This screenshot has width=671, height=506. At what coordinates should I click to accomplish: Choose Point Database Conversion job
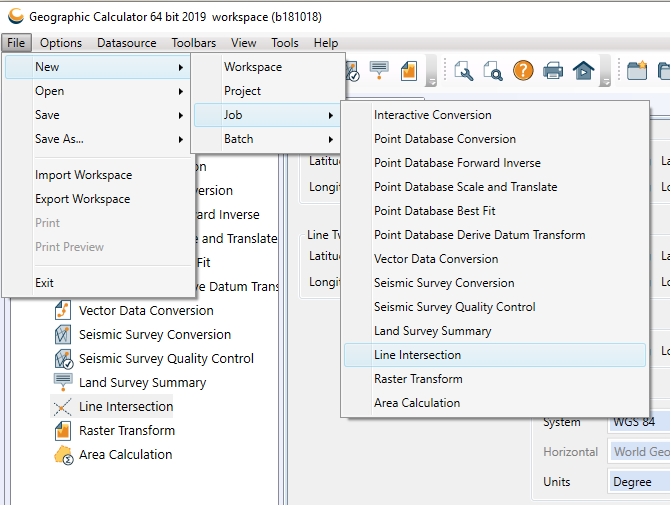(445, 139)
